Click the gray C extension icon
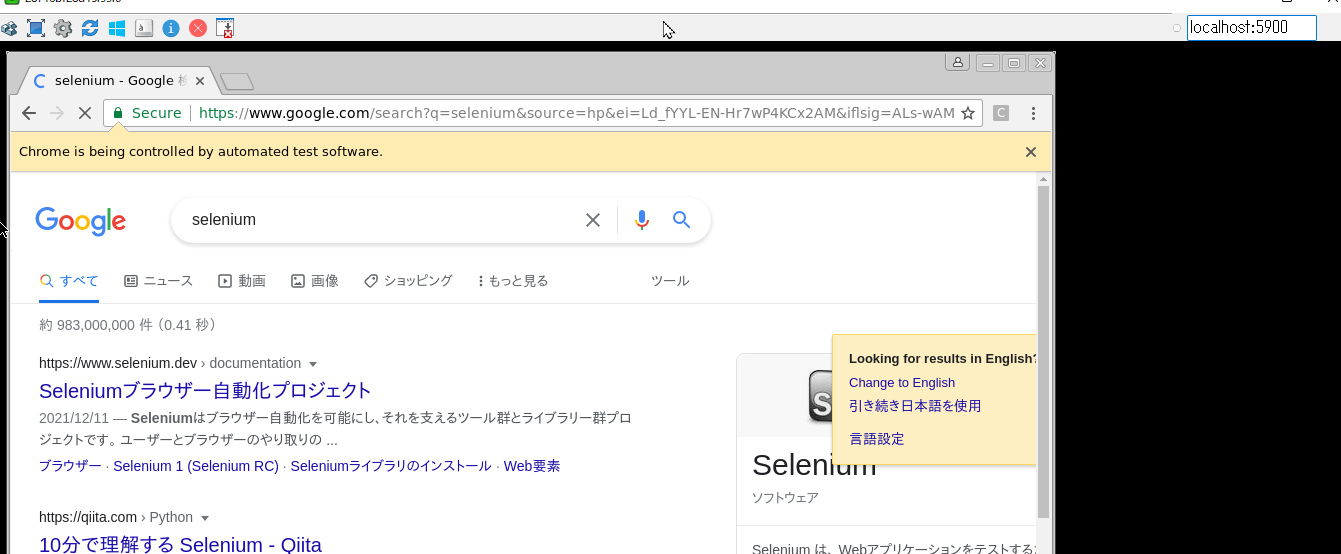The height and width of the screenshot is (554, 1341). [1001, 113]
